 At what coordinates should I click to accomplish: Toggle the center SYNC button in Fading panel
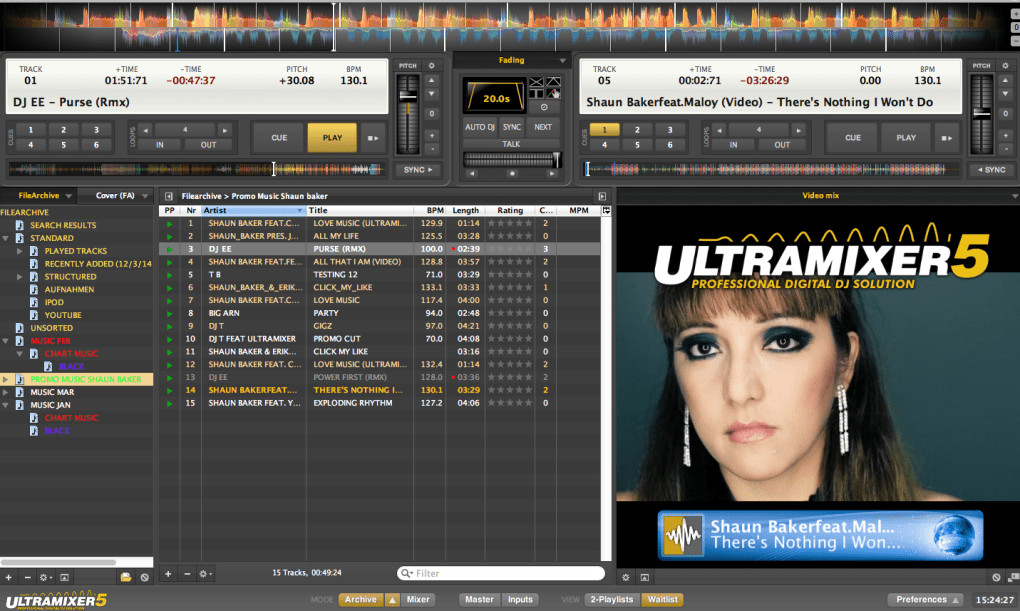click(x=512, y=128)
